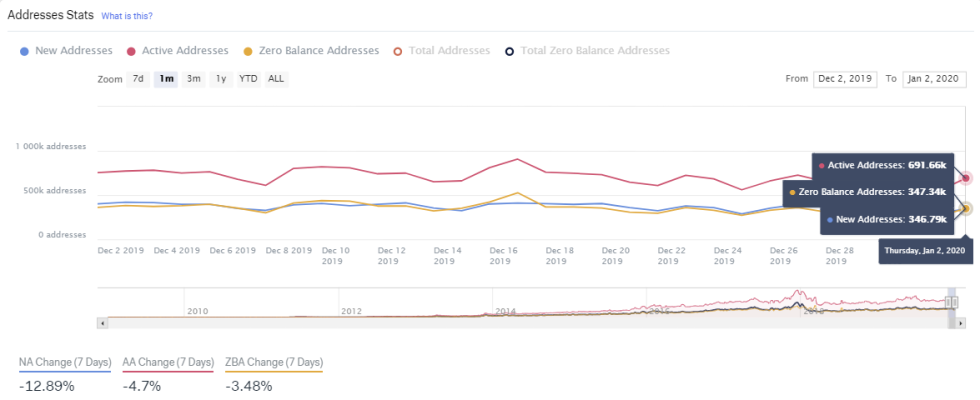Click the Zero Balance Addresses end point

[x=966, y=209]
